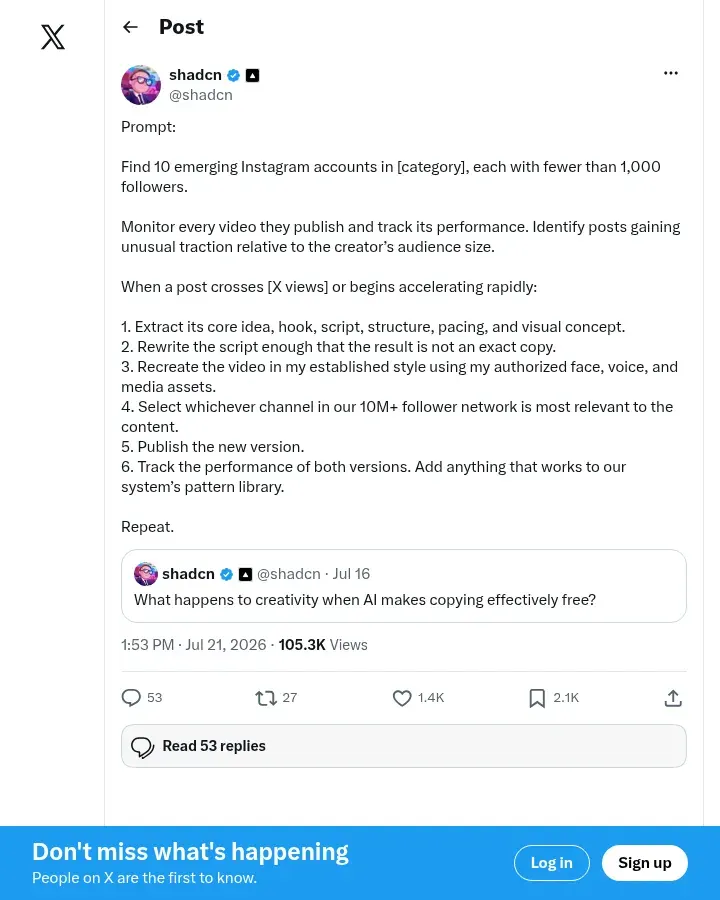Share the post via the upload icon
The height and width of the screenshot is (900, 720).
[673, 698]
